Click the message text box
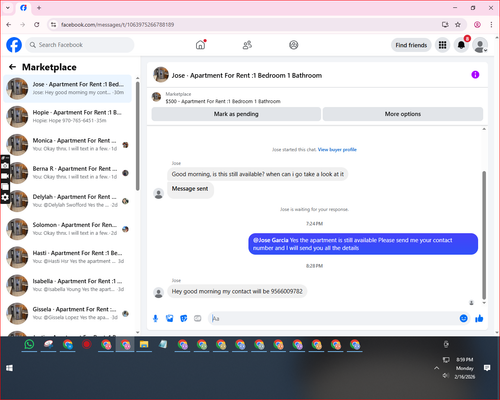This screenshot has height=400, width=500. tap(333, 319)
